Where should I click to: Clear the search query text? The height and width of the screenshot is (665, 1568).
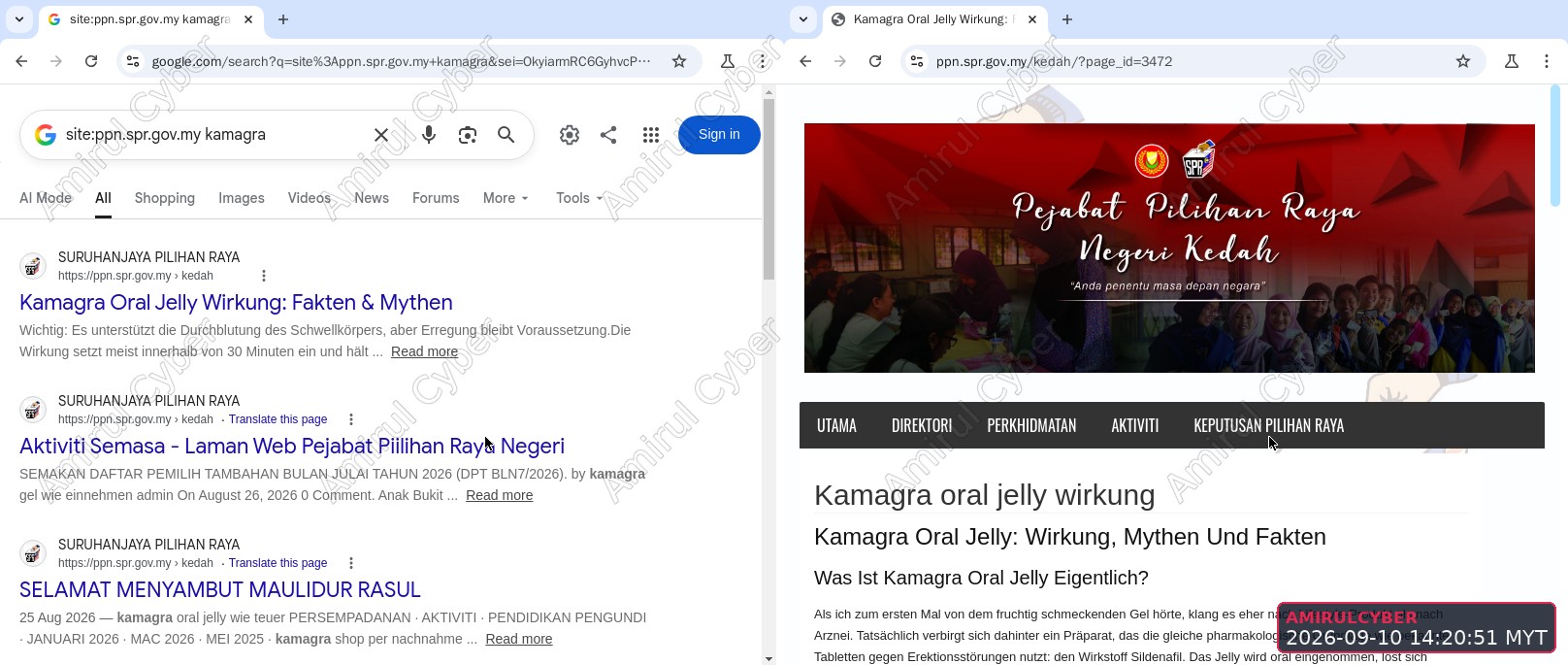[381, 135]
